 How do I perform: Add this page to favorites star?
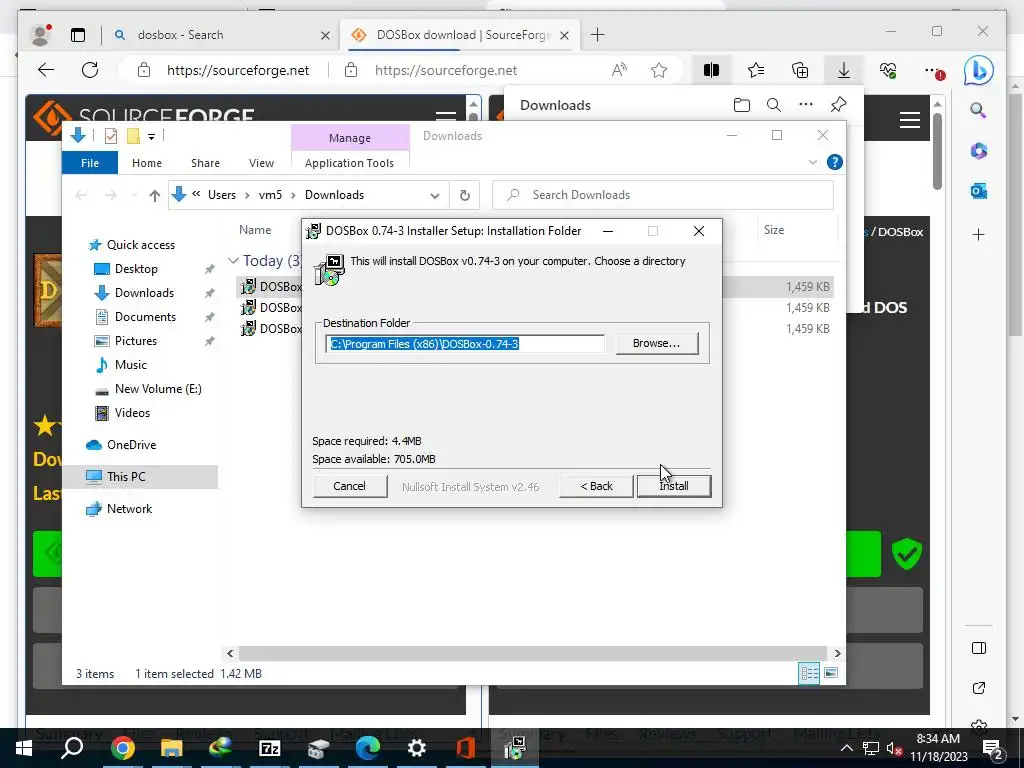(659, 70)
